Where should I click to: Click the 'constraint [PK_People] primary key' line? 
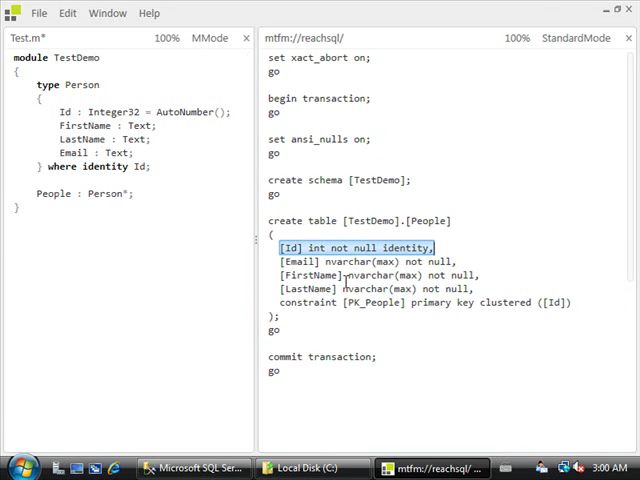[425, 303]
